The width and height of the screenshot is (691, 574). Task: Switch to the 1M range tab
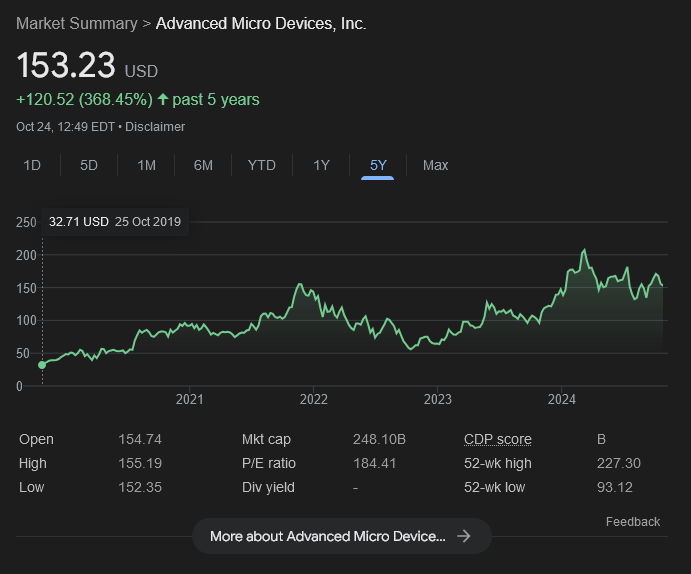click(x=146, y=165)
